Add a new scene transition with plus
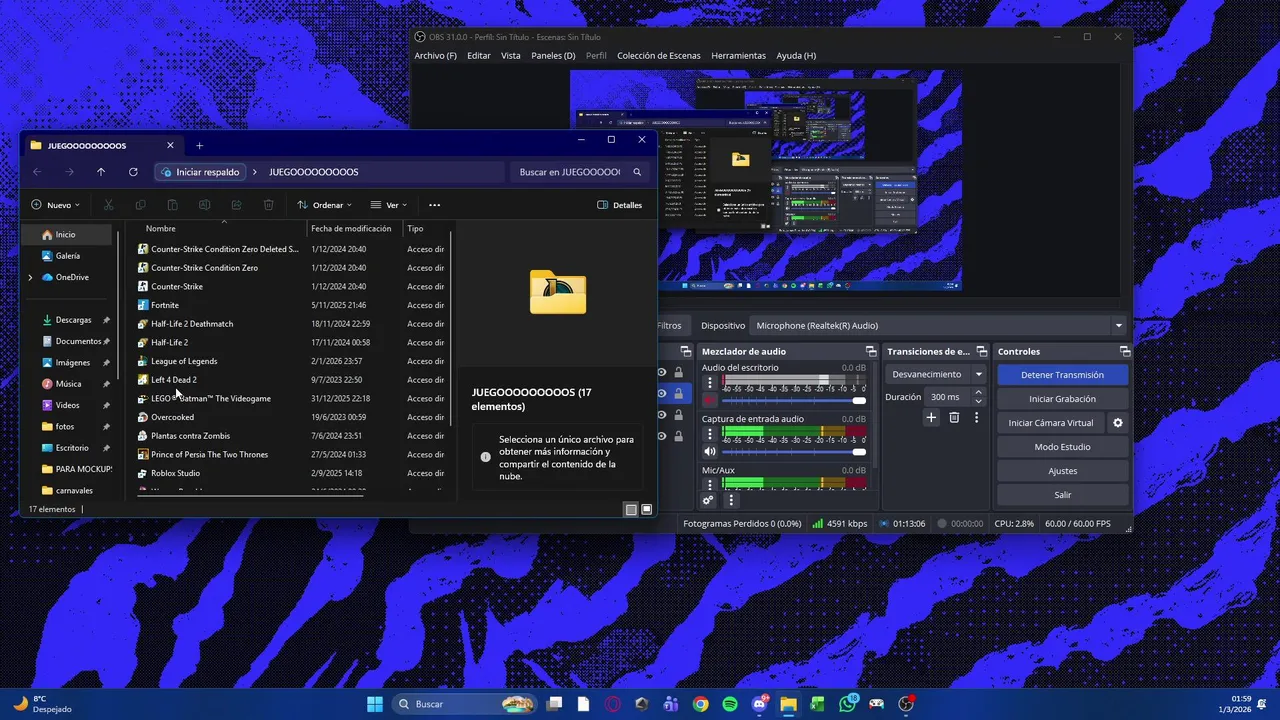 [931, 418]
